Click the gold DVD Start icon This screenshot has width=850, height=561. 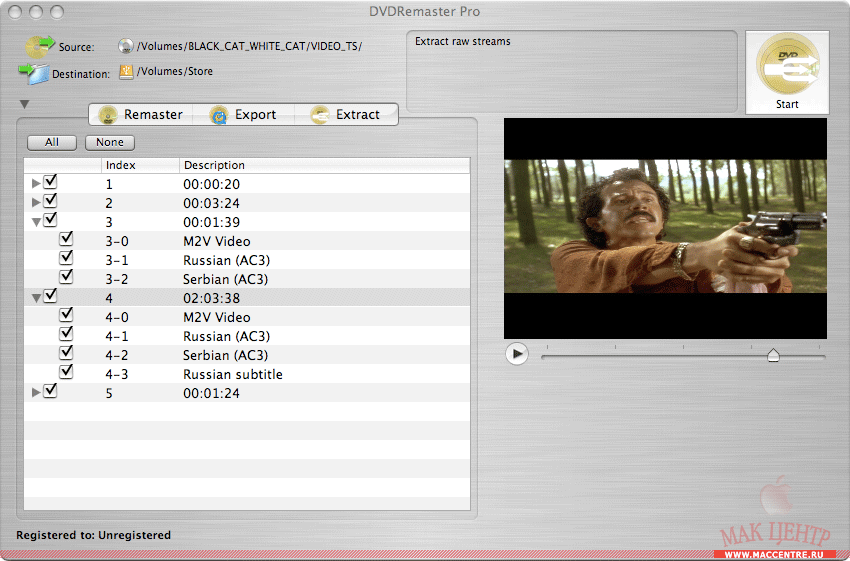tap(787, 64)
